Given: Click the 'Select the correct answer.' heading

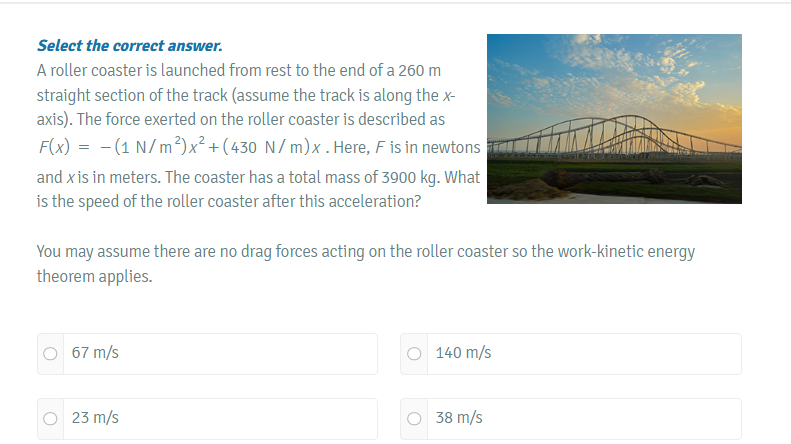Looking at the screenshot, I should click(x=129, y=46).
